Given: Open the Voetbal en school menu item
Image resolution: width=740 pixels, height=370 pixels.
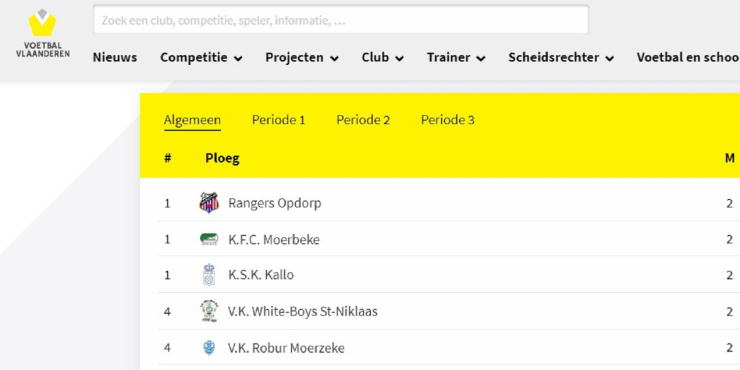Looking at the screenshot, I should pos(688,58).
